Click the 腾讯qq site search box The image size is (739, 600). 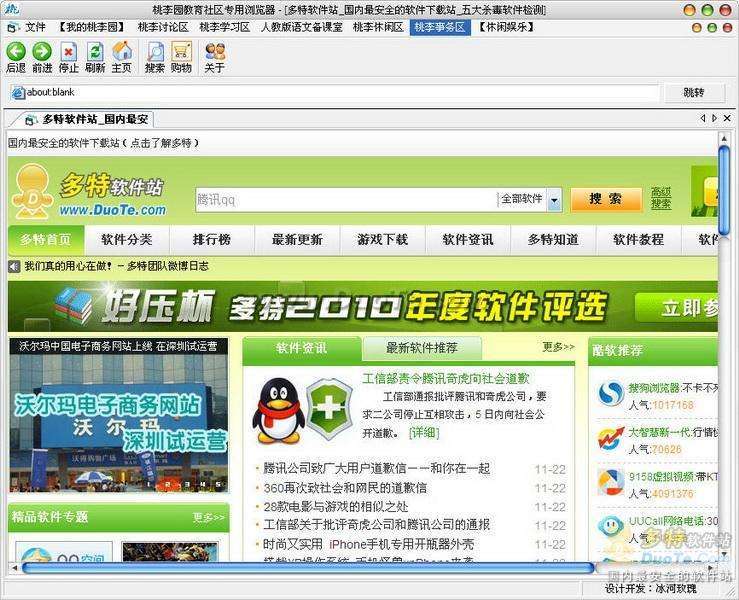pyautogui.click(x=345, y=199)
